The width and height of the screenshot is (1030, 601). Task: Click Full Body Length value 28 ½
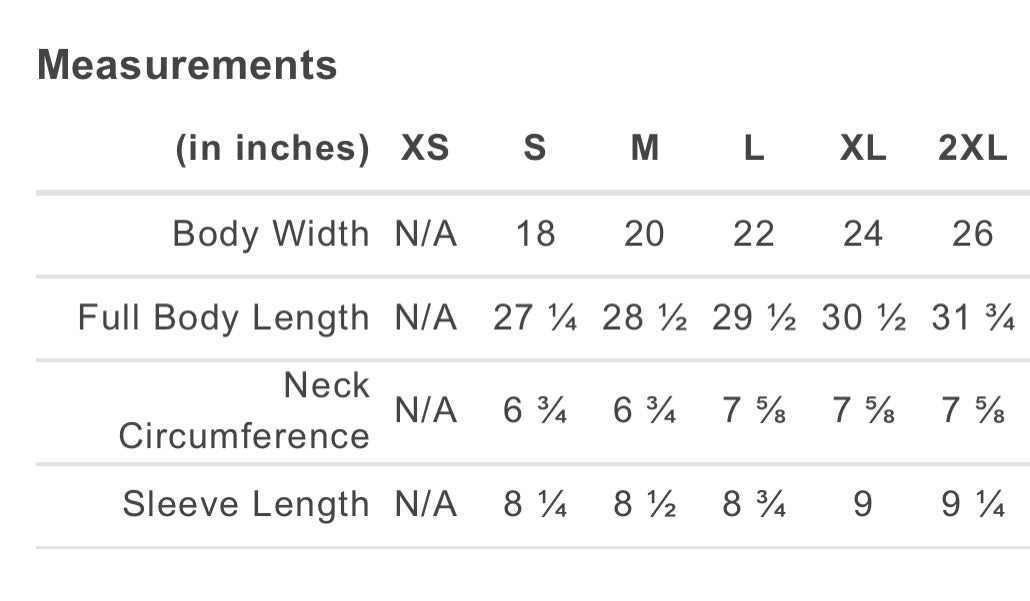point(645,318)
